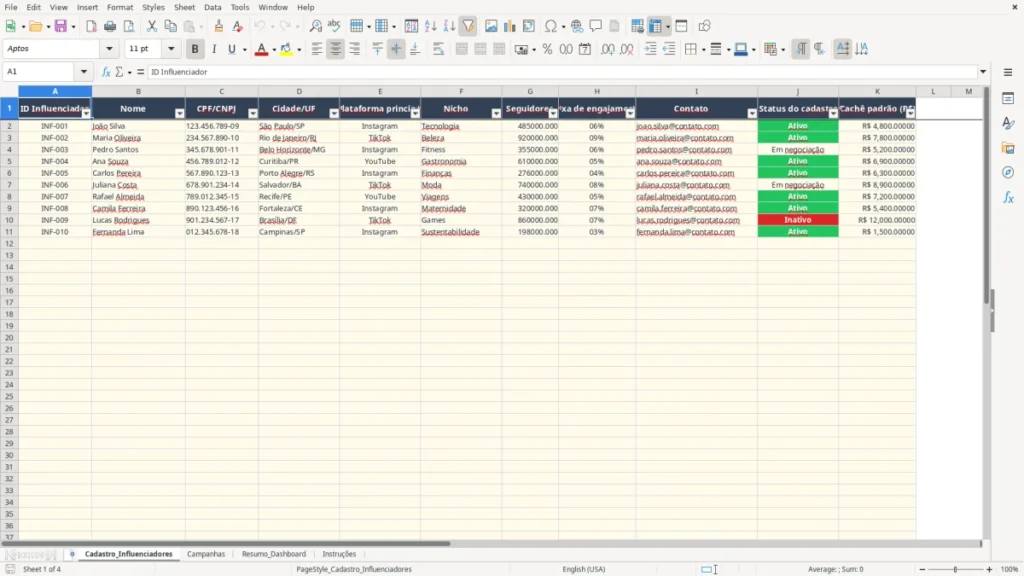Center text horizontally

click(336, 49)
